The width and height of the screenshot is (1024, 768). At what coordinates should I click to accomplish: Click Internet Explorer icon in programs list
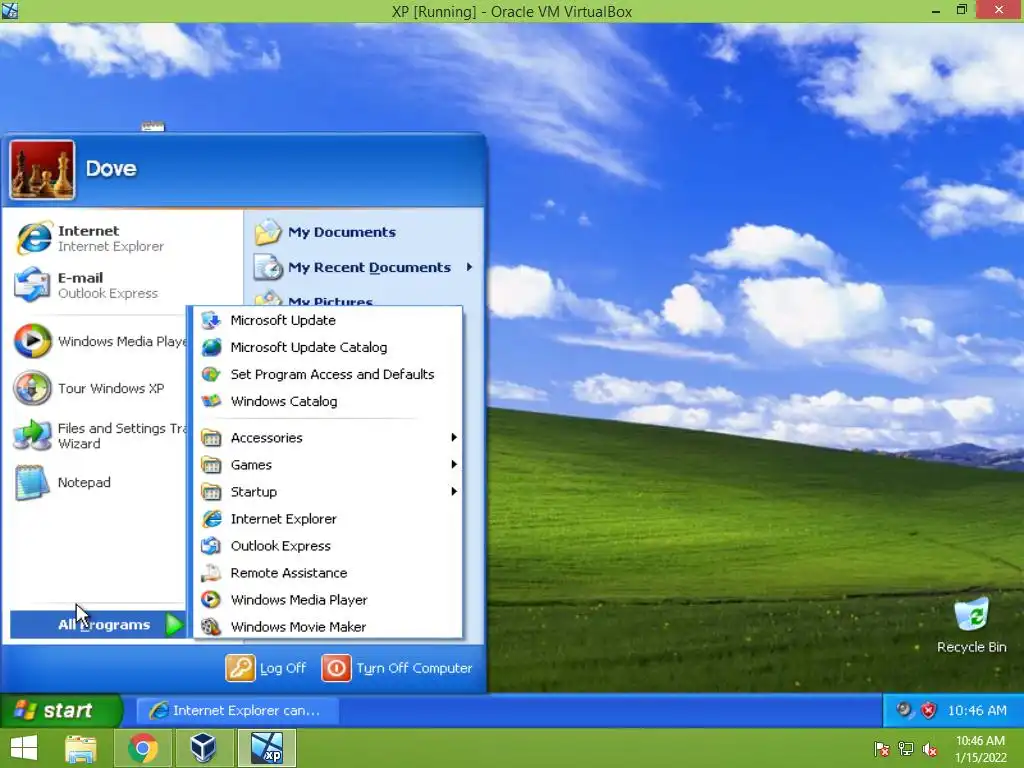211,519
